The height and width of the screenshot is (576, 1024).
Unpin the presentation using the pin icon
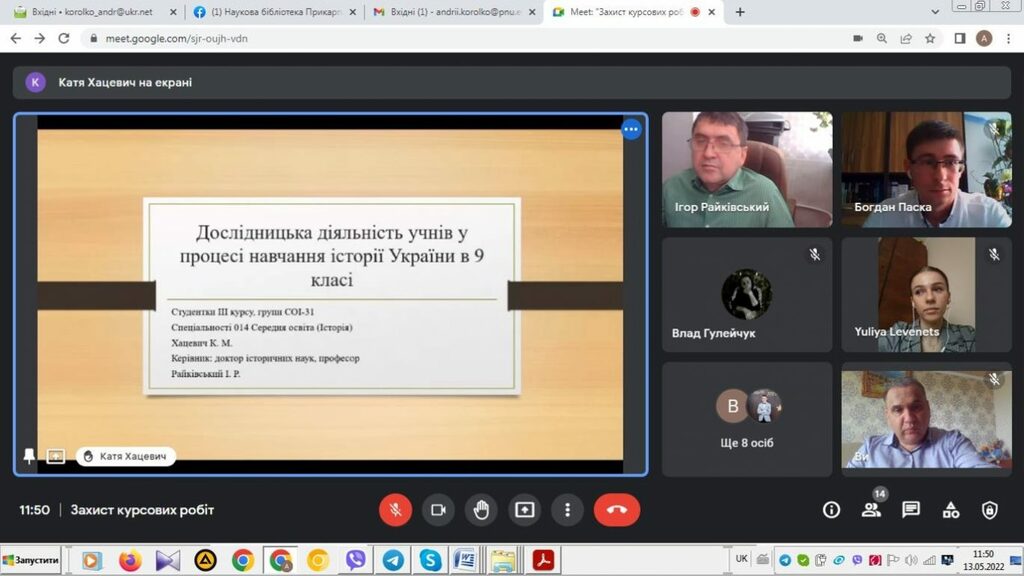29,456
